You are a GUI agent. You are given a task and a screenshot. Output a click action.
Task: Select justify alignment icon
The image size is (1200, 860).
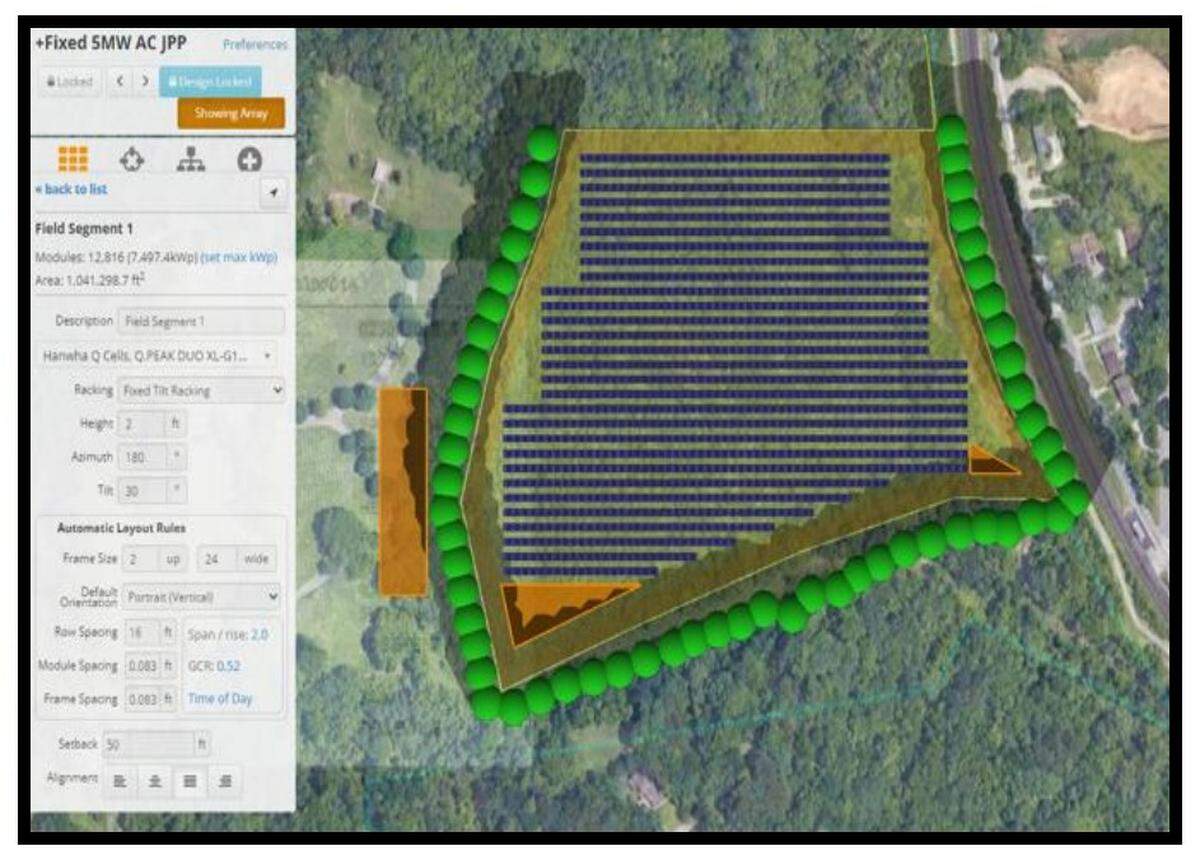(x=189, y=782)
